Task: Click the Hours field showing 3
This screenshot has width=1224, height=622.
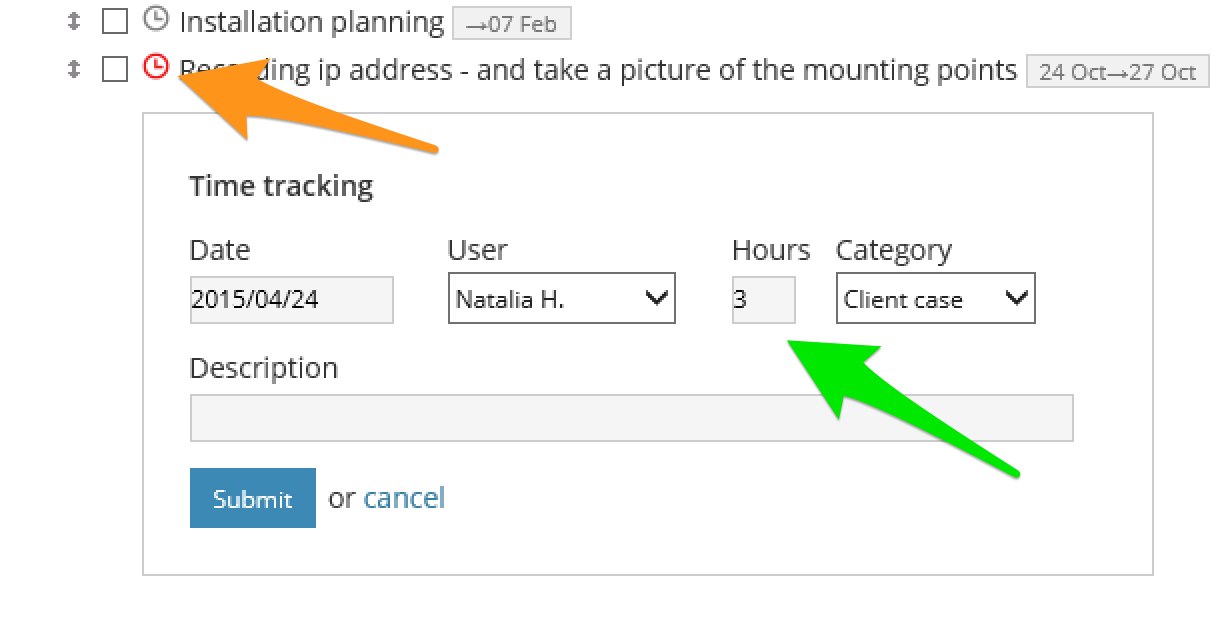Action: pos(763,298)
